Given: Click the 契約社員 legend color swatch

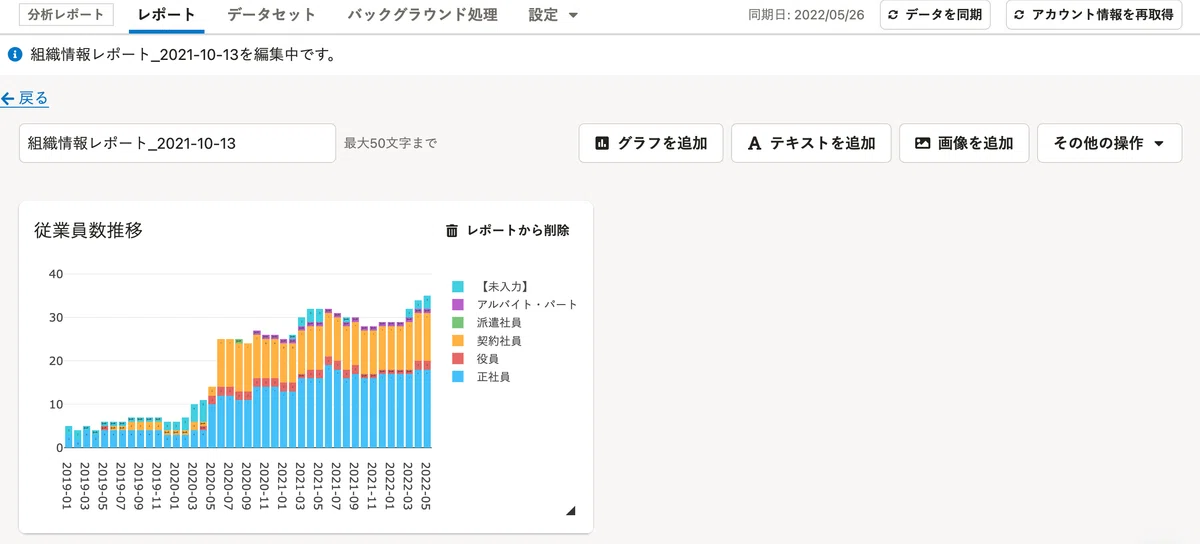Looking at the screenshot, I should [x=458, y=341].
